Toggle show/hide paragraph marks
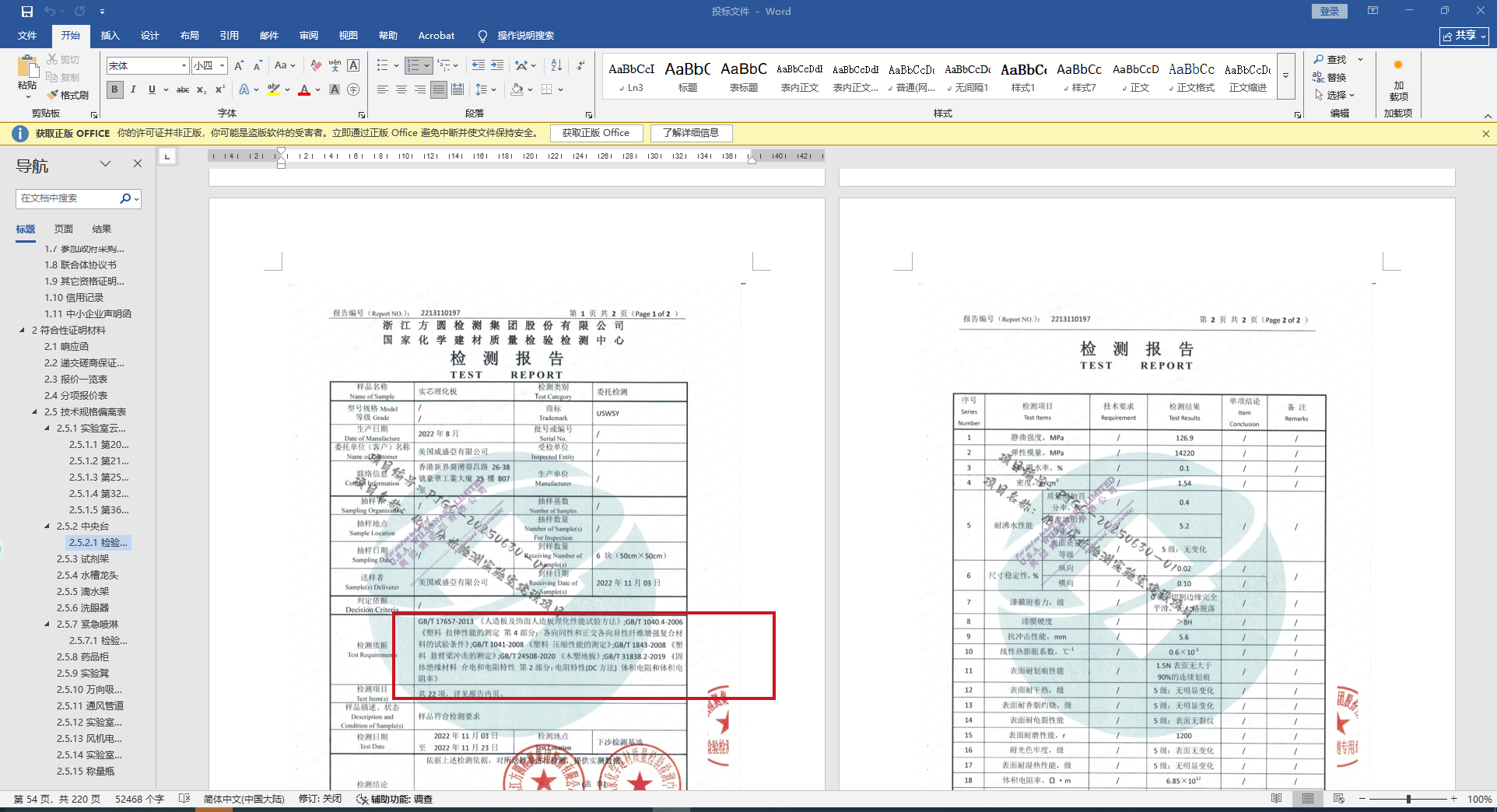 click(x=580, y=66)
